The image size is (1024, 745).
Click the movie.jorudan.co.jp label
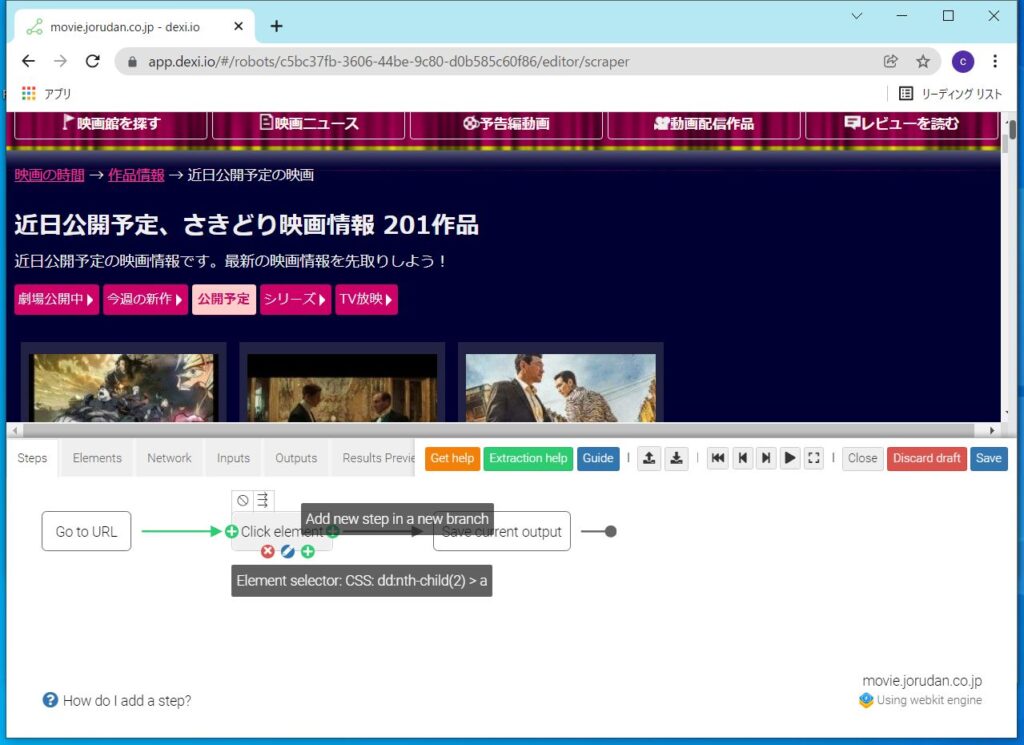922,680
